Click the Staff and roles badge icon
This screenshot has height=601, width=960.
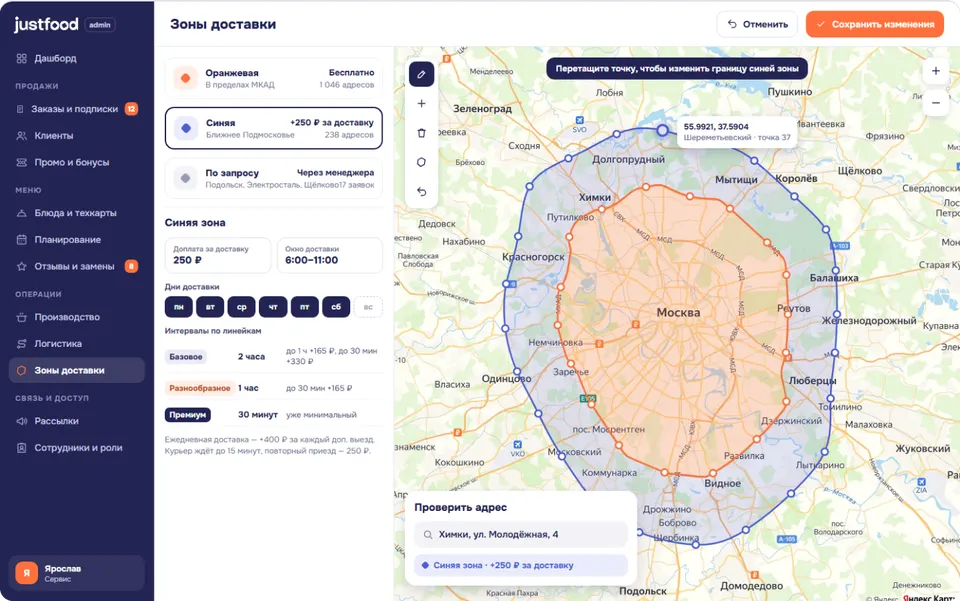[x=21, y=447]
